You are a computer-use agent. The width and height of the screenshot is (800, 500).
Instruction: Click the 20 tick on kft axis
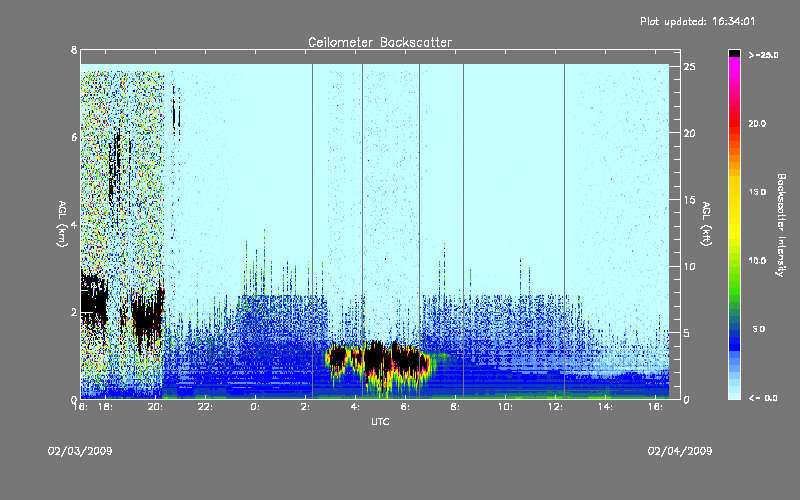pyautogui.click(x=690, y=133)
